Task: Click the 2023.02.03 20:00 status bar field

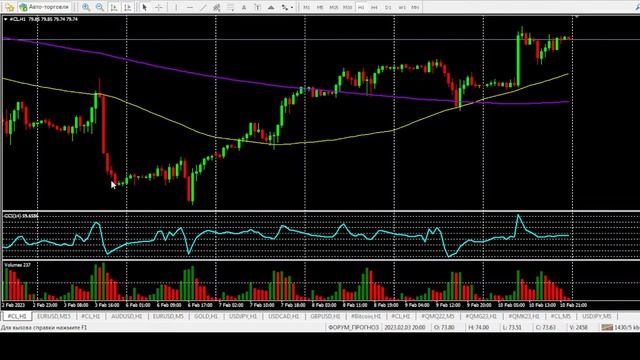Action: (404, 327)
